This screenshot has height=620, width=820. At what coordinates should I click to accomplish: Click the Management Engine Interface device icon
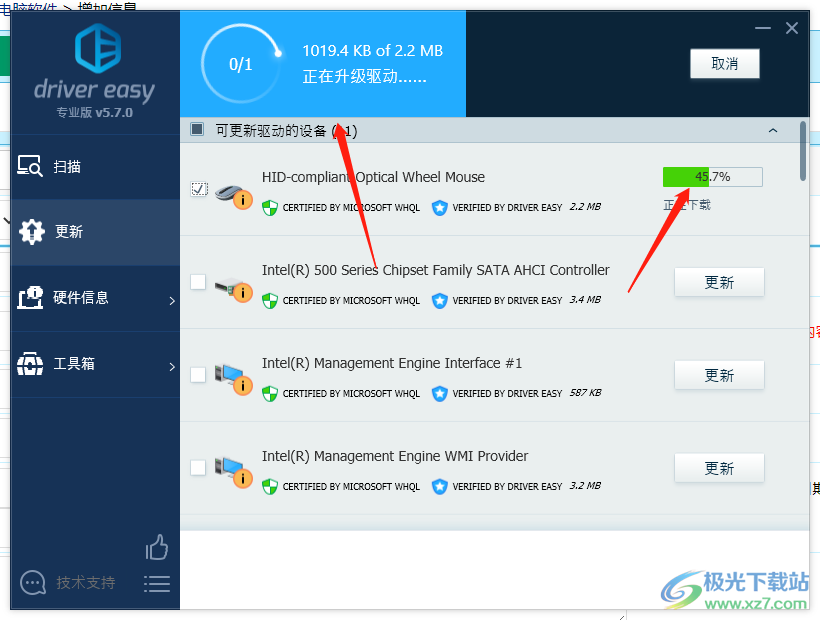pos(233,382)
